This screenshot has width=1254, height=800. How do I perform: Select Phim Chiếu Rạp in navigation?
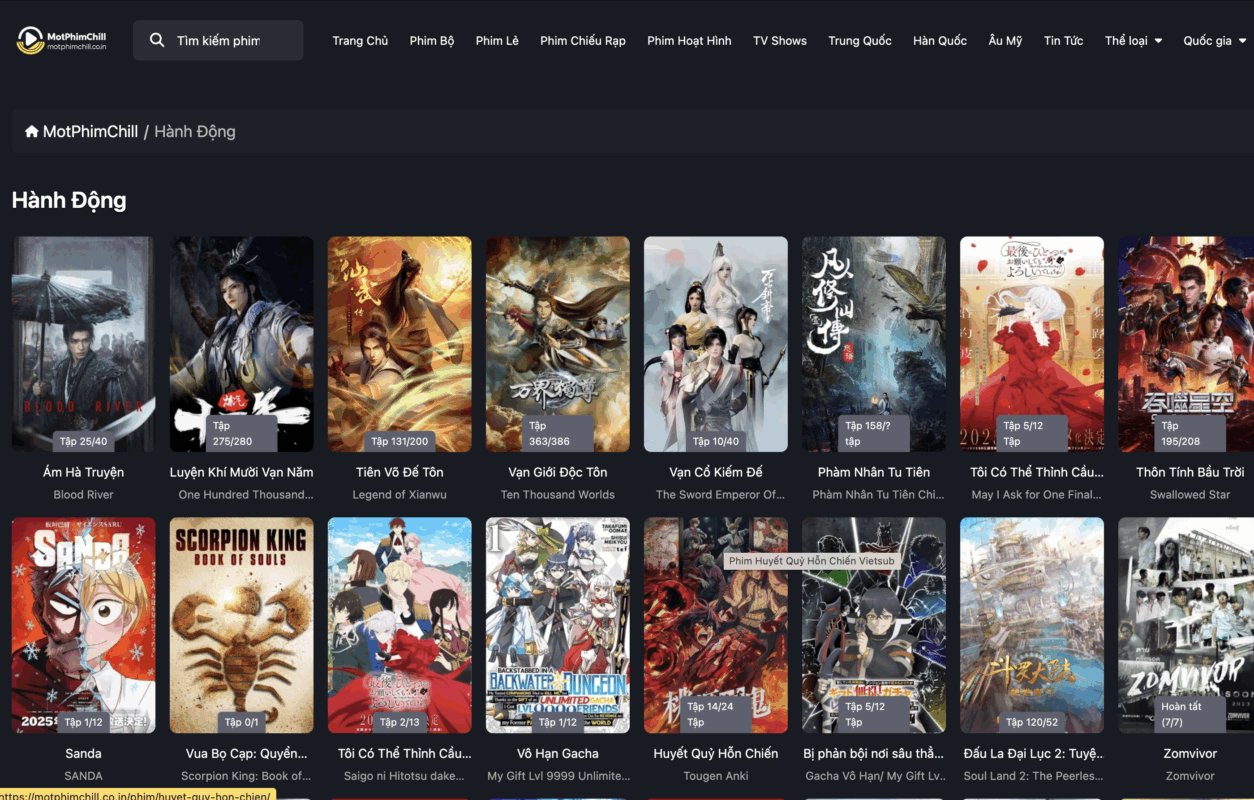point(583,41)
